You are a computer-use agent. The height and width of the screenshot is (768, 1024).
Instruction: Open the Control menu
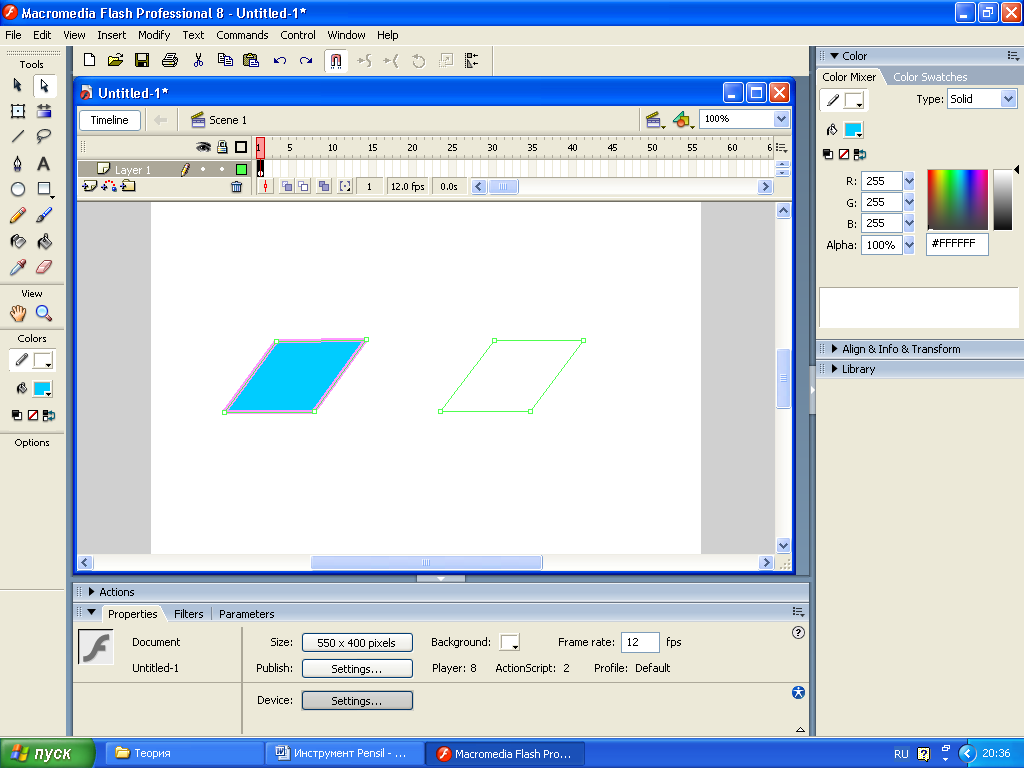coord(298,35)
